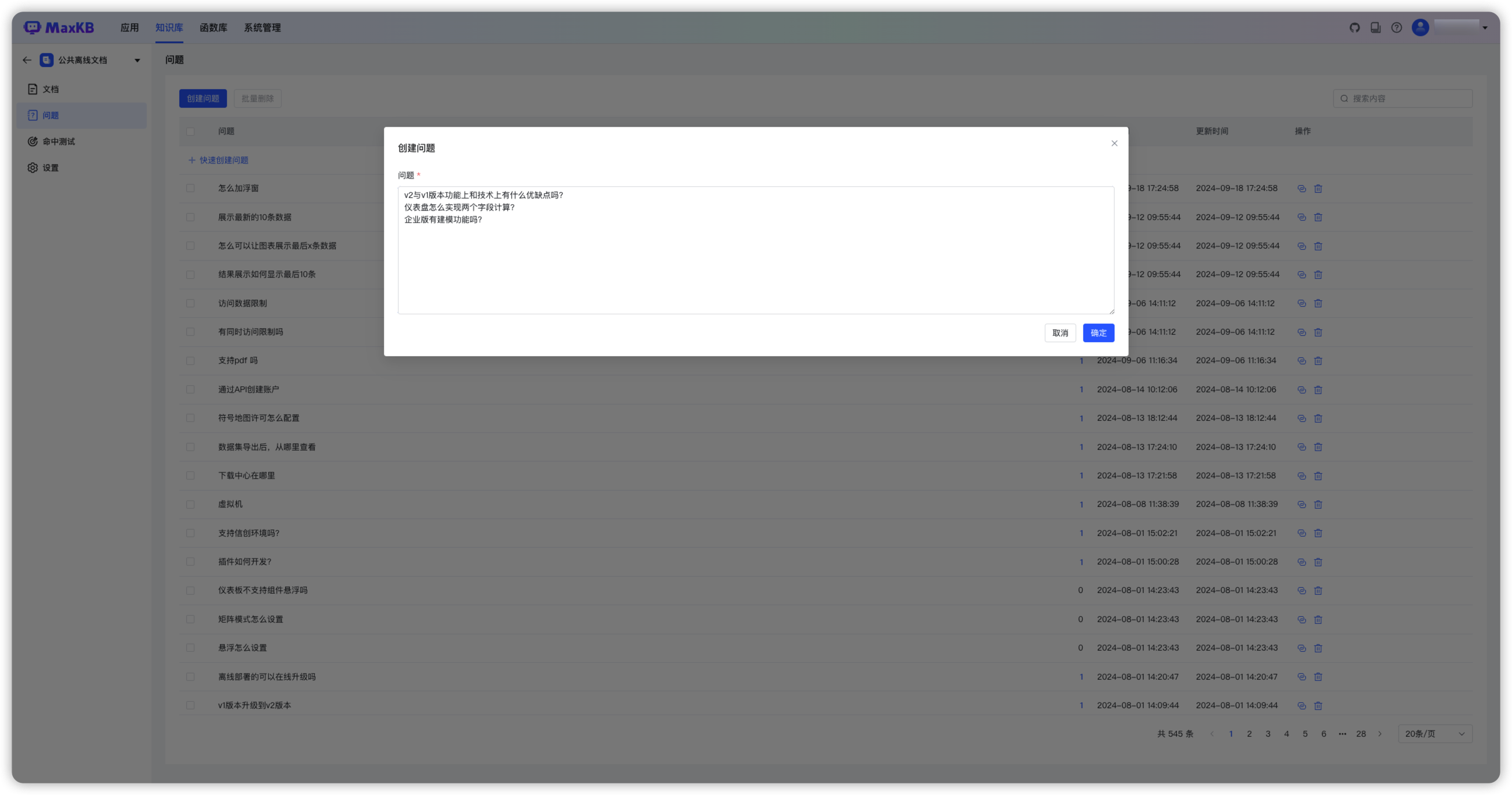Tick the 矩阵模式怎么设置 row checkbox
The image size is (1512, 795).
190,619
